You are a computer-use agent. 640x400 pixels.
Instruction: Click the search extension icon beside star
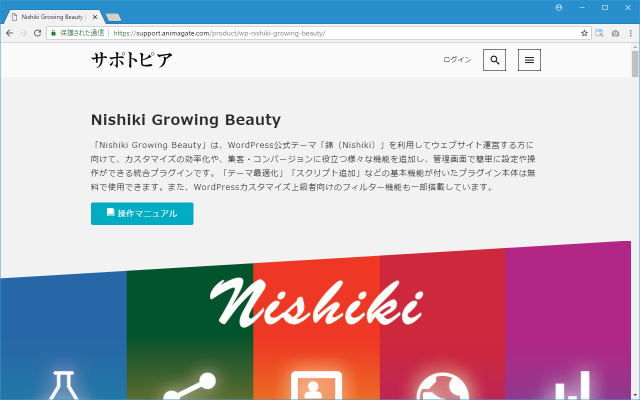point(599,33)
